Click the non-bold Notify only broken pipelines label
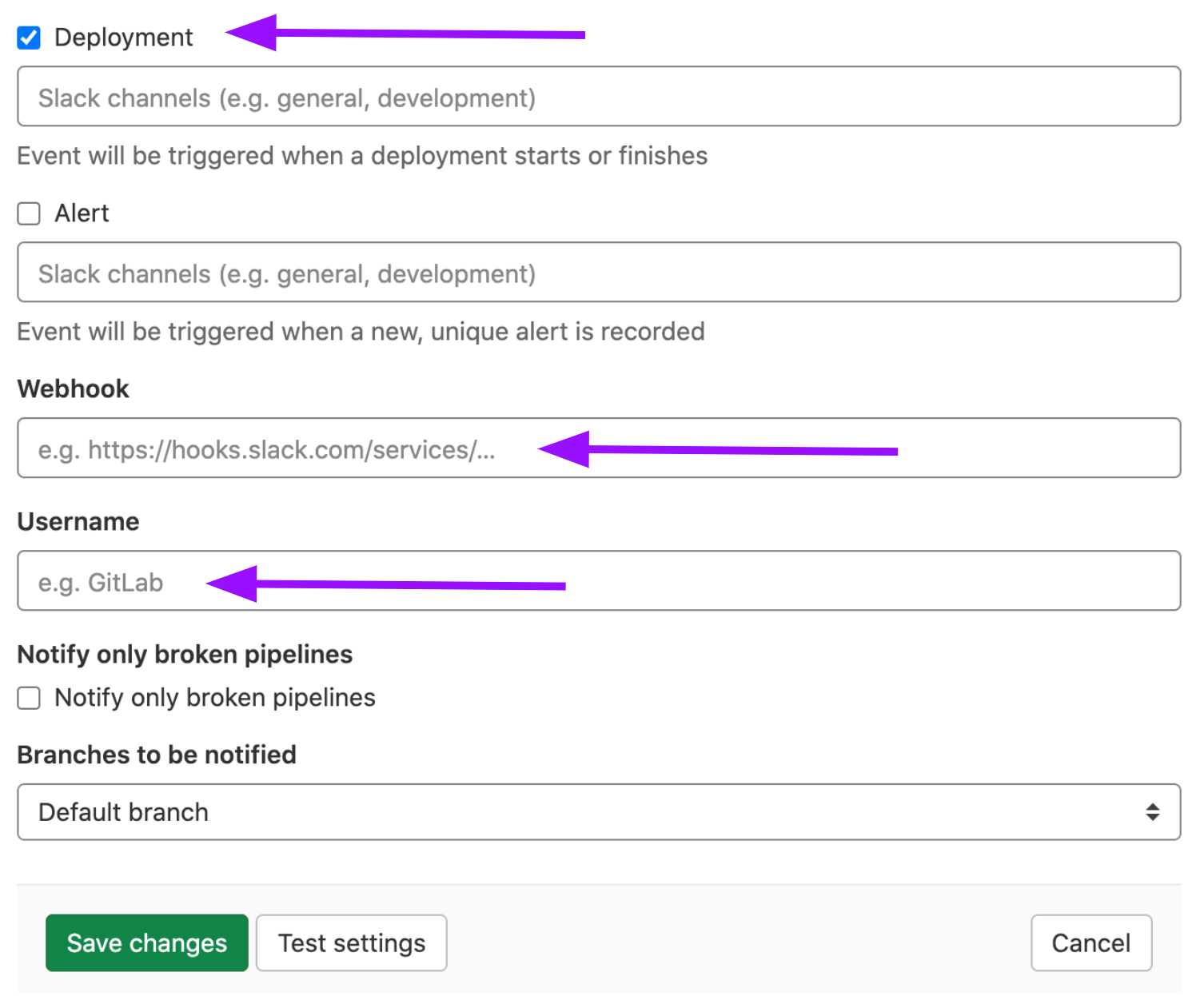 pyautogui.click(x=214, y=698)
